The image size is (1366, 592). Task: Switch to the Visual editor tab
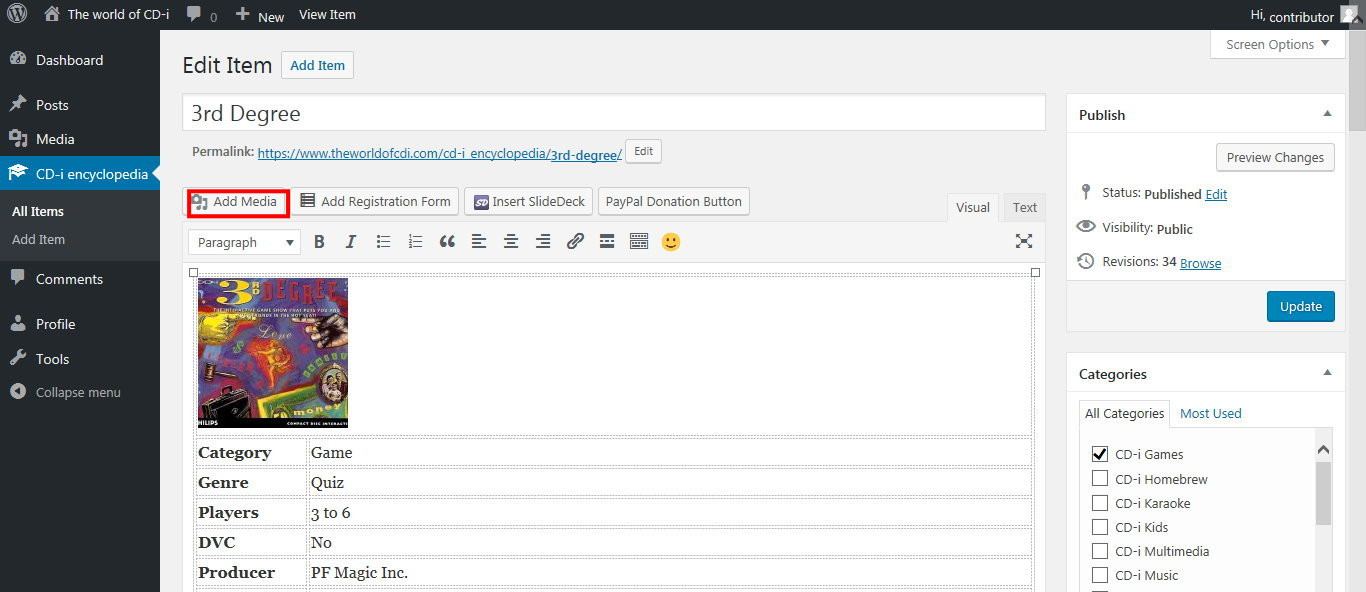click(973, 207)
